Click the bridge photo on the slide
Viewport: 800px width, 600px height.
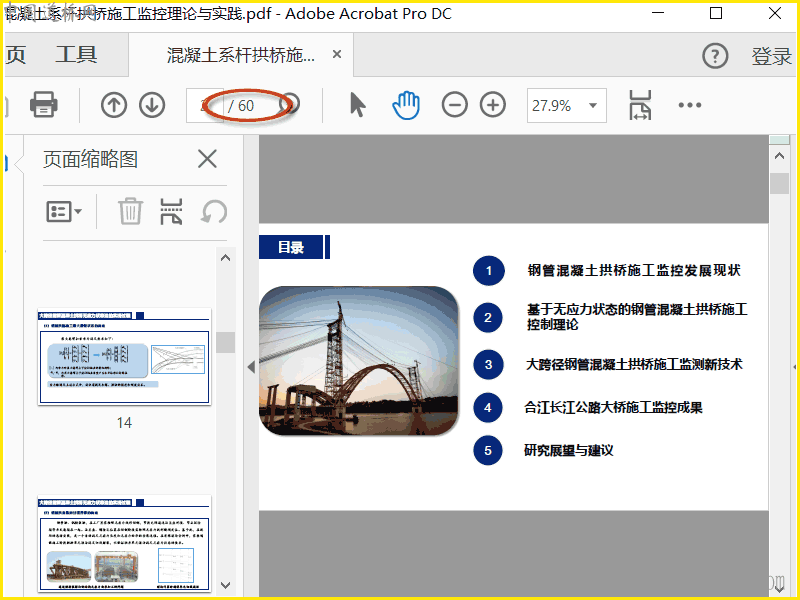(359, 361)
